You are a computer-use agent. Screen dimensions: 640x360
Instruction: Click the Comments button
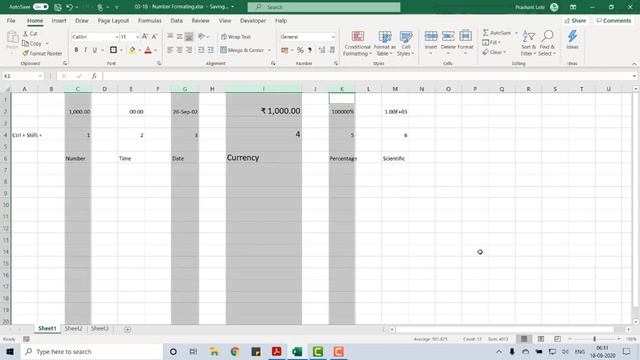[x=613, y=20]
